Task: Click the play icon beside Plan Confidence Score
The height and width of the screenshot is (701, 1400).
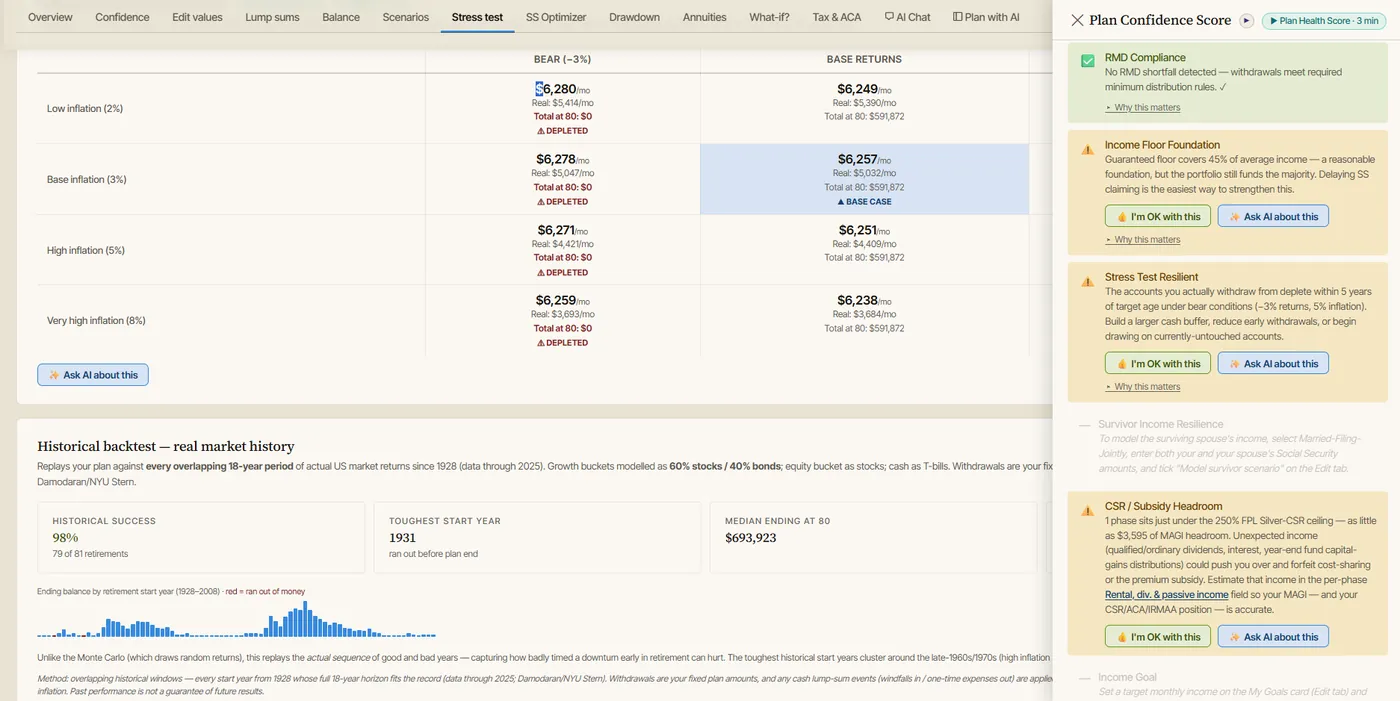Action: (1246, 20)
